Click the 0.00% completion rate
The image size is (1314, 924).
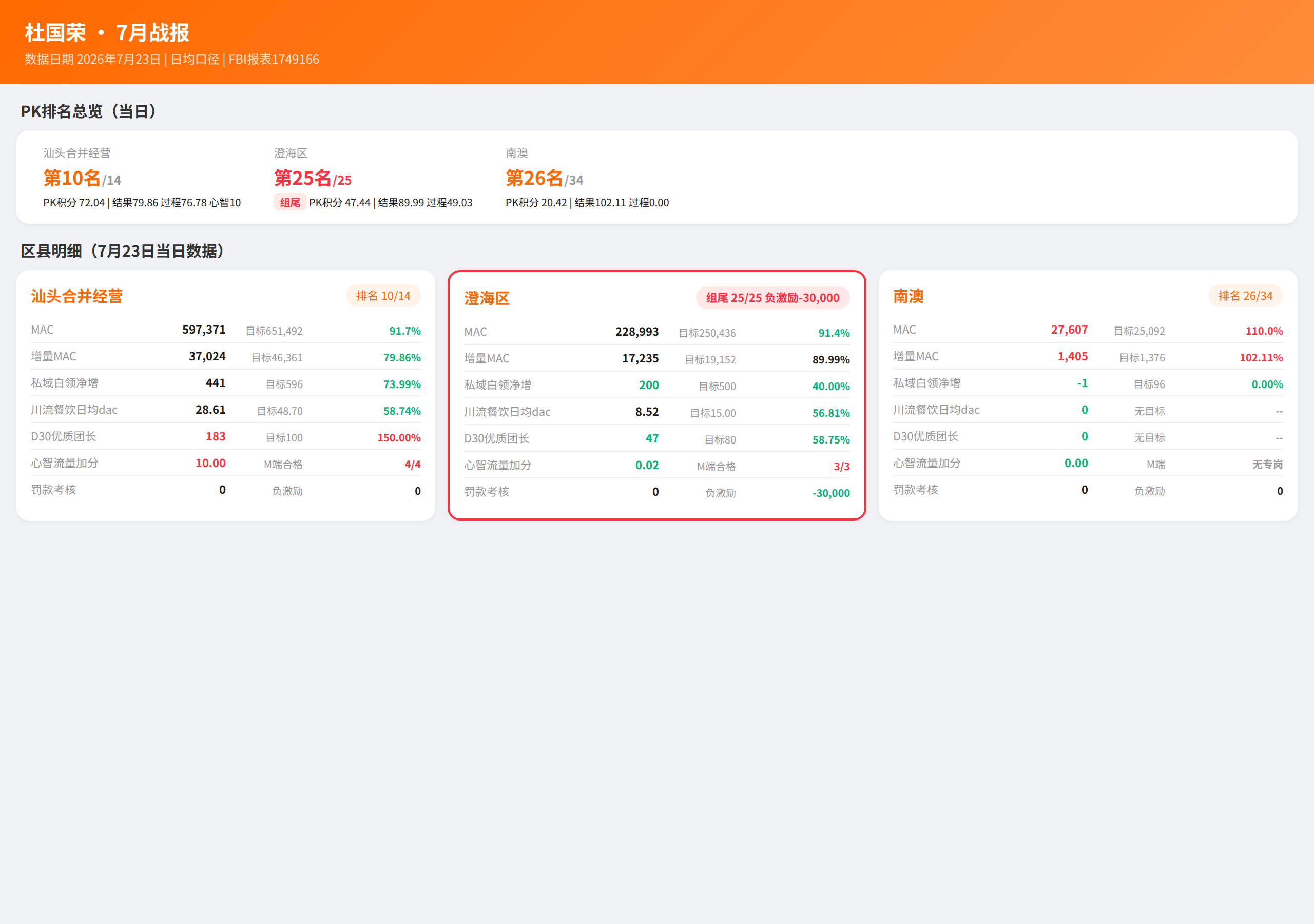coord(1267,384)
